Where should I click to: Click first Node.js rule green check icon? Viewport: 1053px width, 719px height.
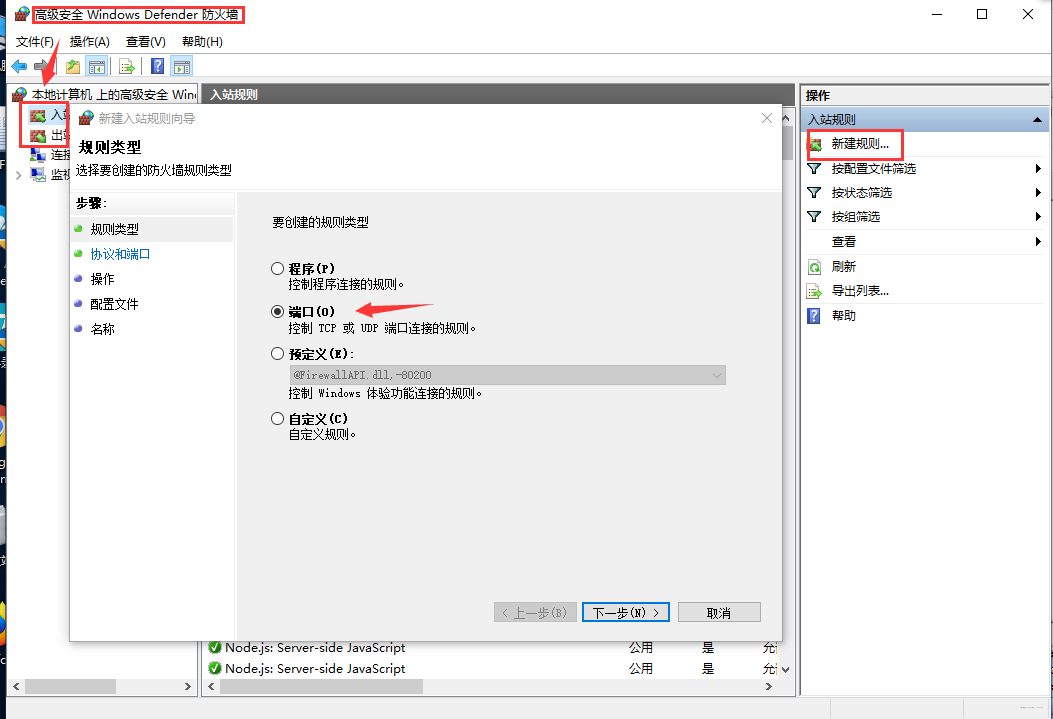pos(215,648)
